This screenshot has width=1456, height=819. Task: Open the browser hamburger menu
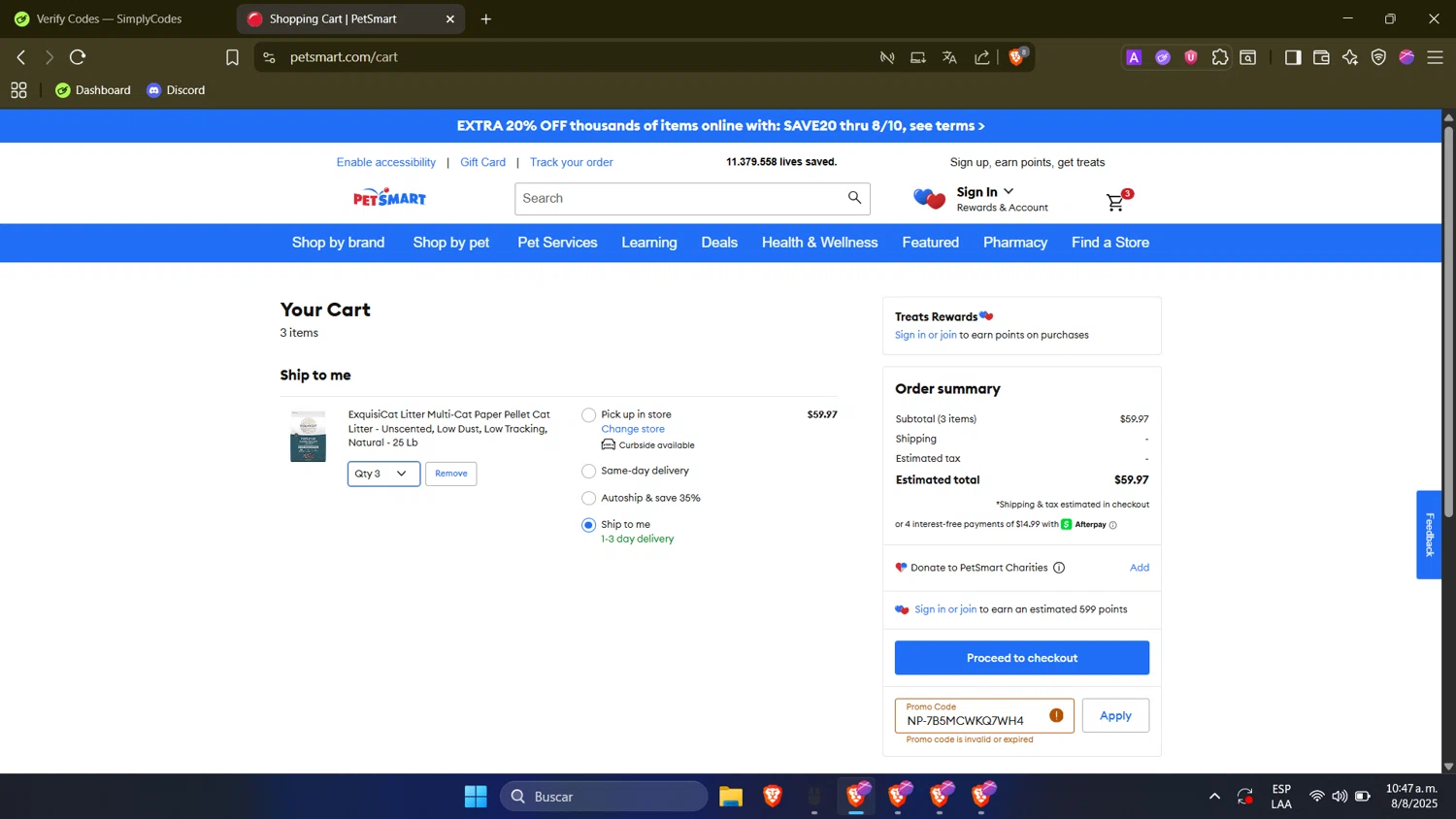click(x=1436, y=57)
